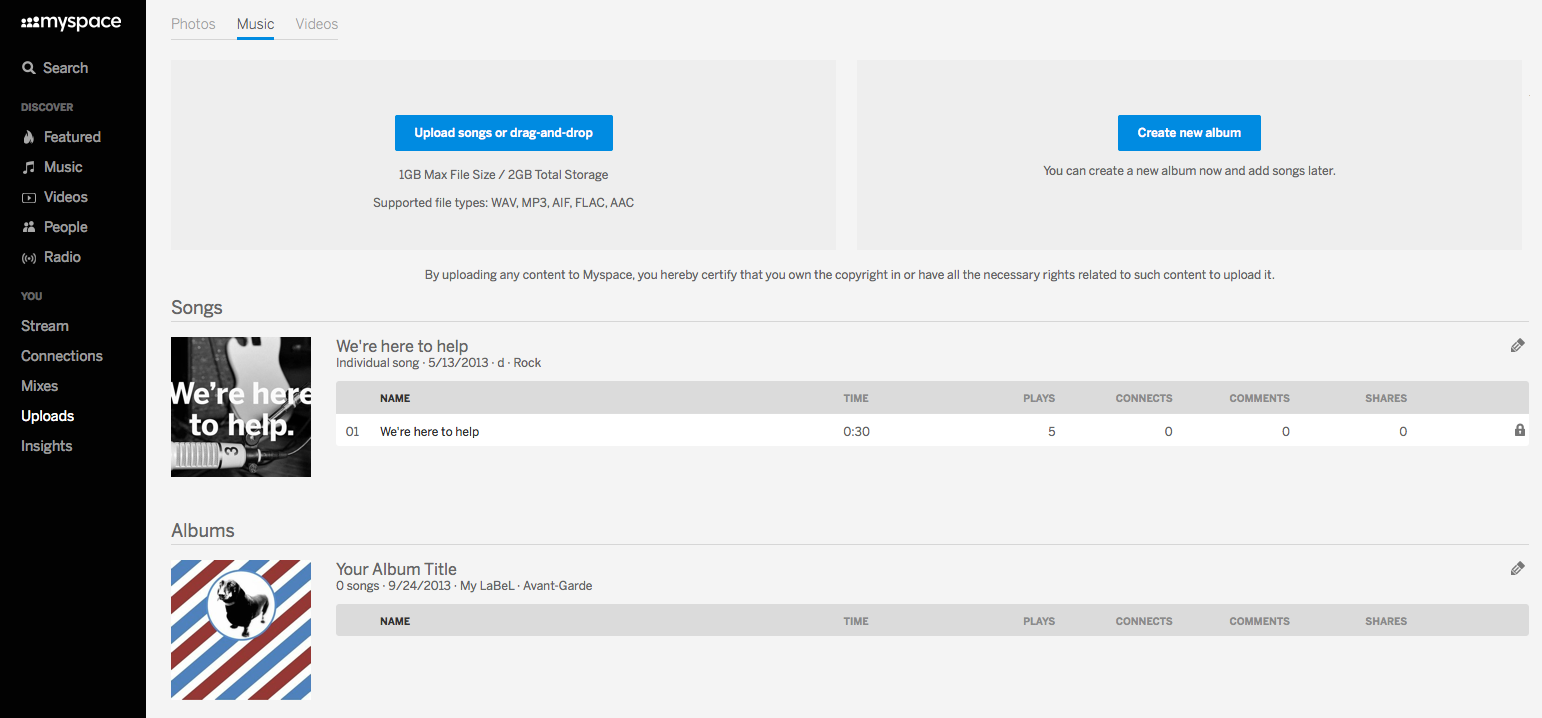Viewport: 1542px width, 718px height.
Task: Select the Music tab
Action: [255, 24]
